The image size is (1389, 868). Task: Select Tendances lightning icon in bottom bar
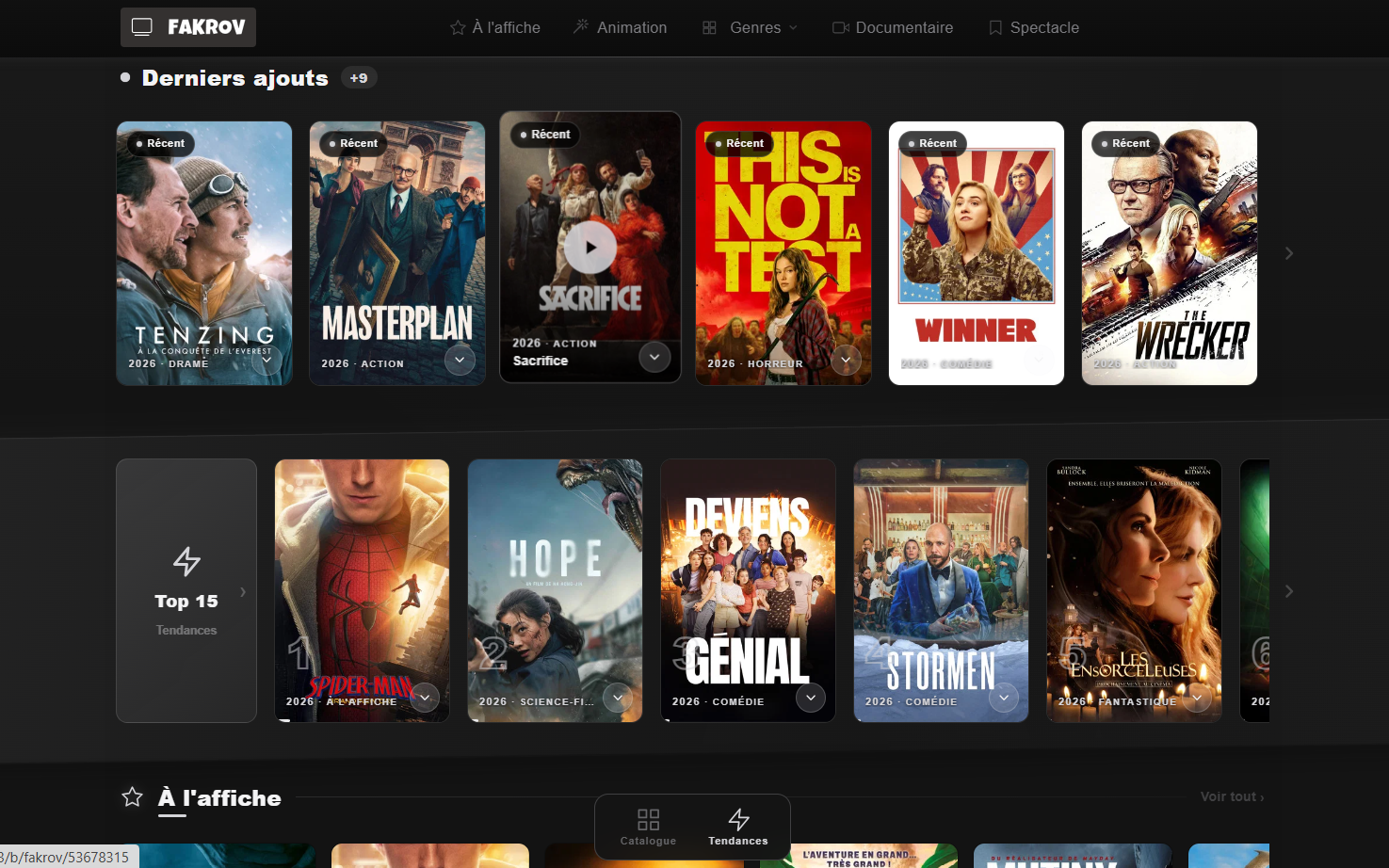[x=738, y=819]
